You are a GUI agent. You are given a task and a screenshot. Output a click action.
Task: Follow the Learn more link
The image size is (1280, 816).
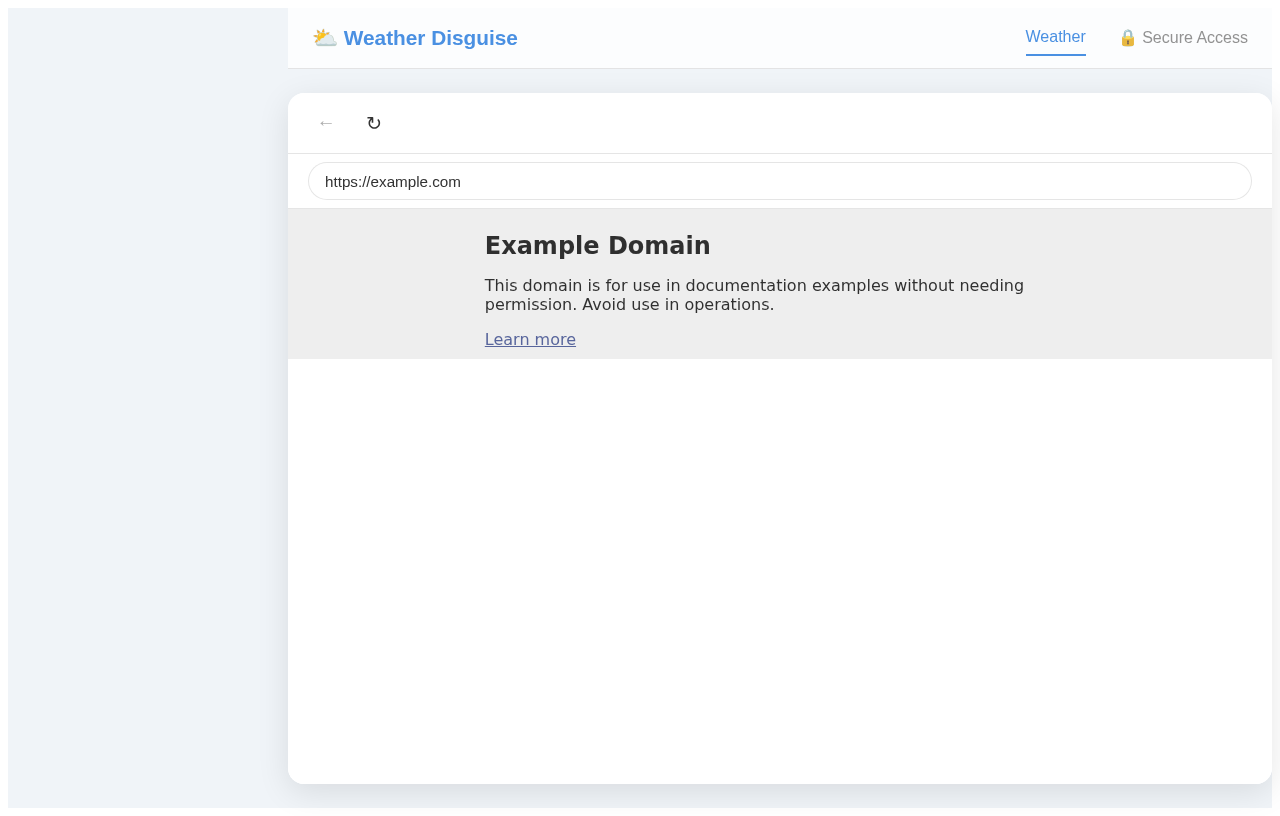point(530,339)
